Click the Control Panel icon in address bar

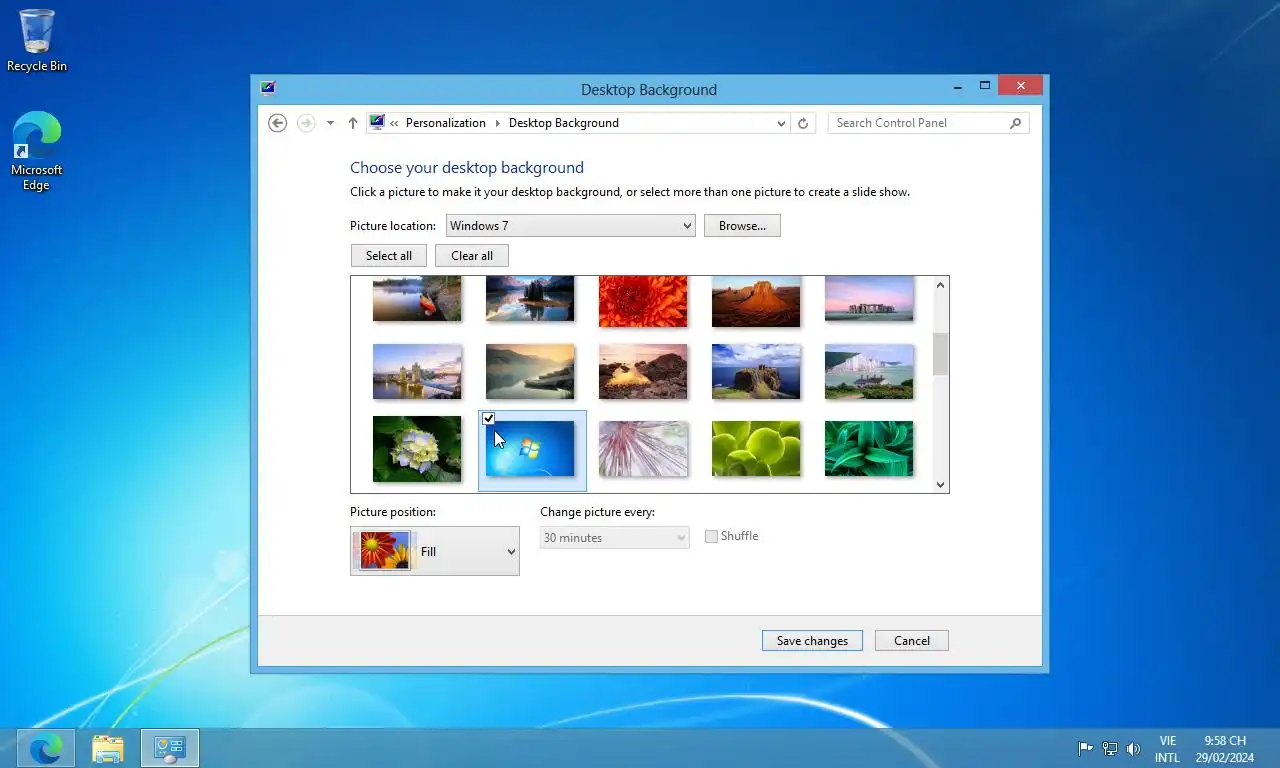[377, 122]
